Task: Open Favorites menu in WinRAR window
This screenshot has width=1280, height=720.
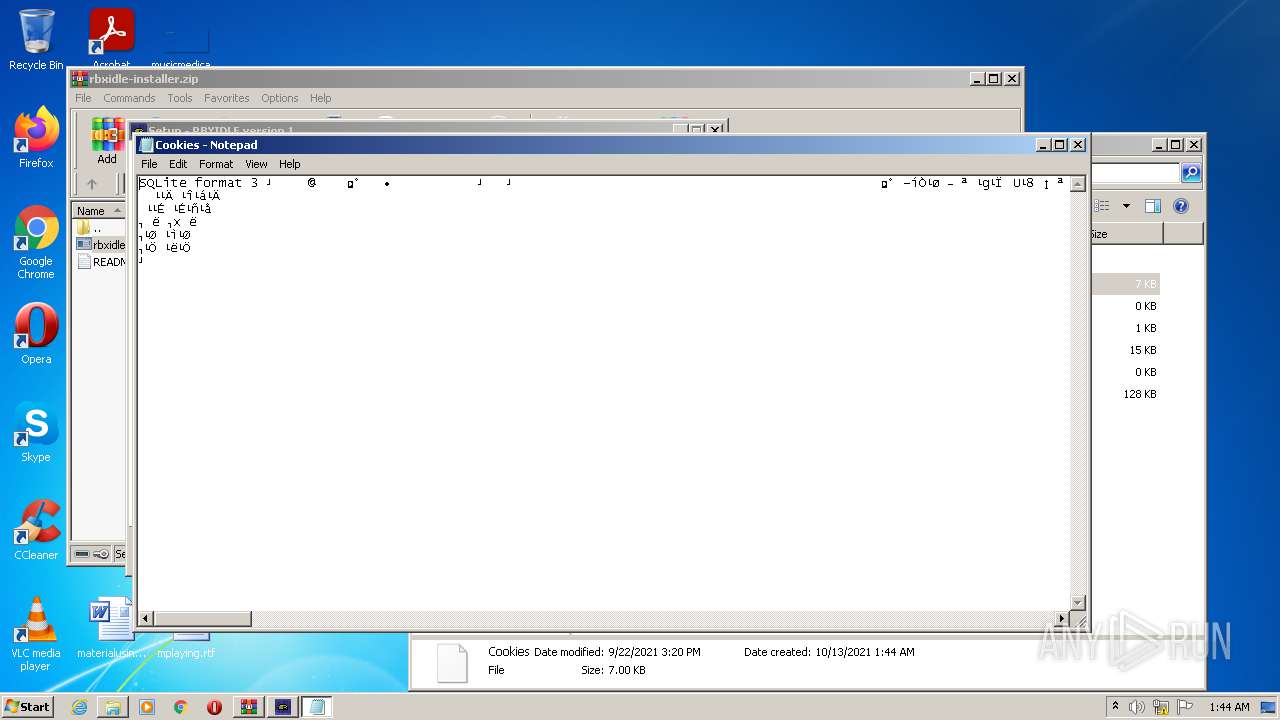Action: point(227,98)
